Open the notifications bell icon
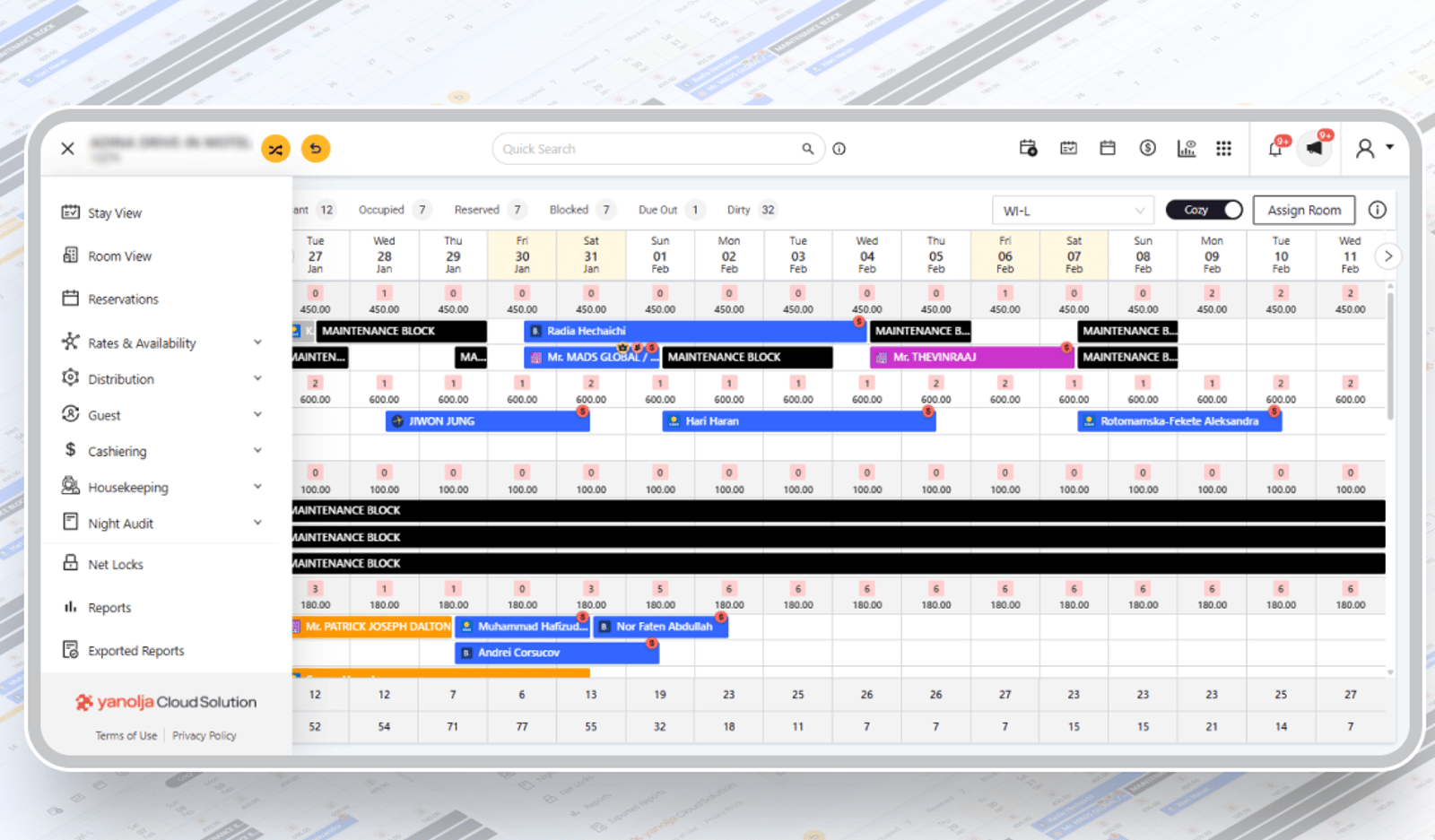1435x840 pixels. (1274, 149)
